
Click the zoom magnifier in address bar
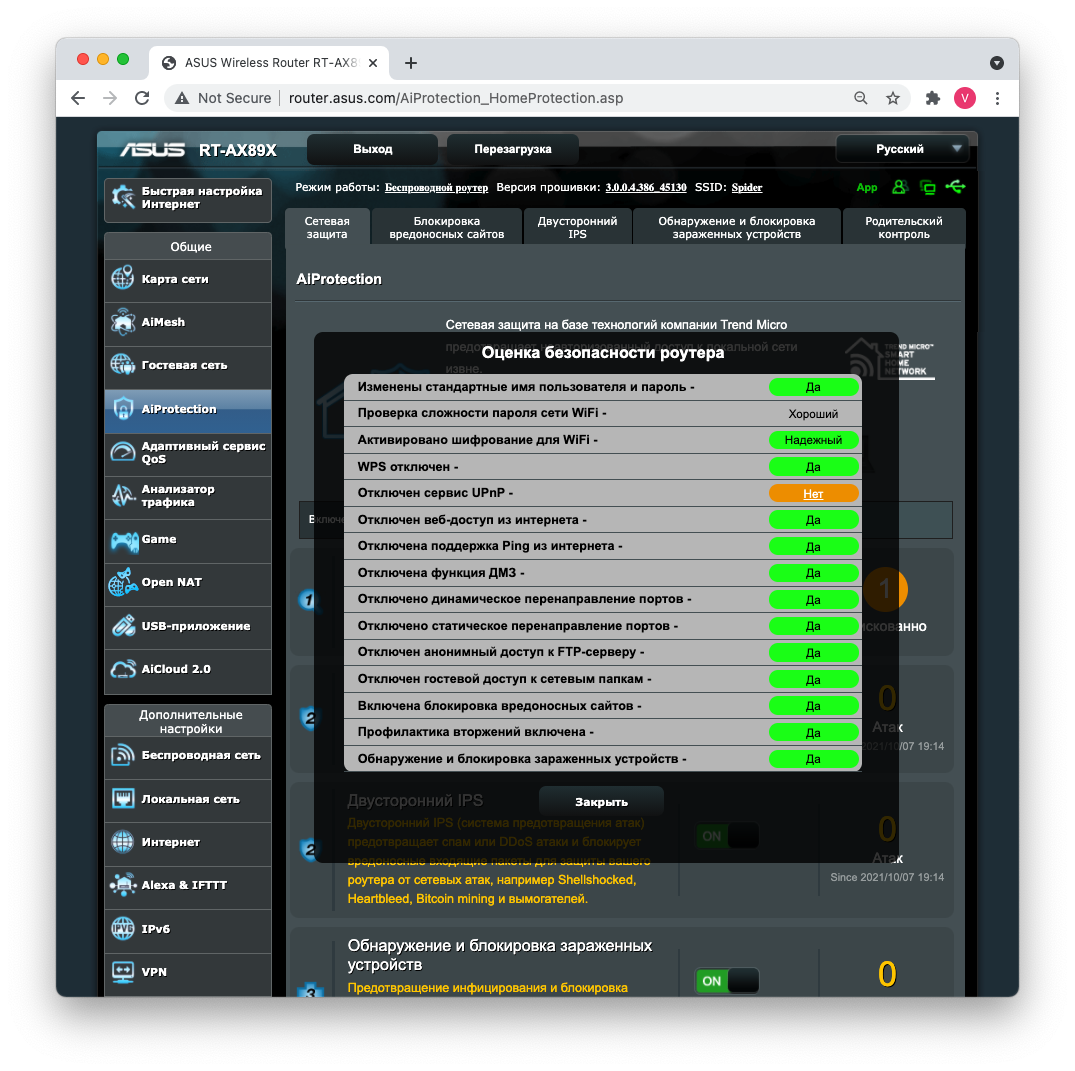860,98
